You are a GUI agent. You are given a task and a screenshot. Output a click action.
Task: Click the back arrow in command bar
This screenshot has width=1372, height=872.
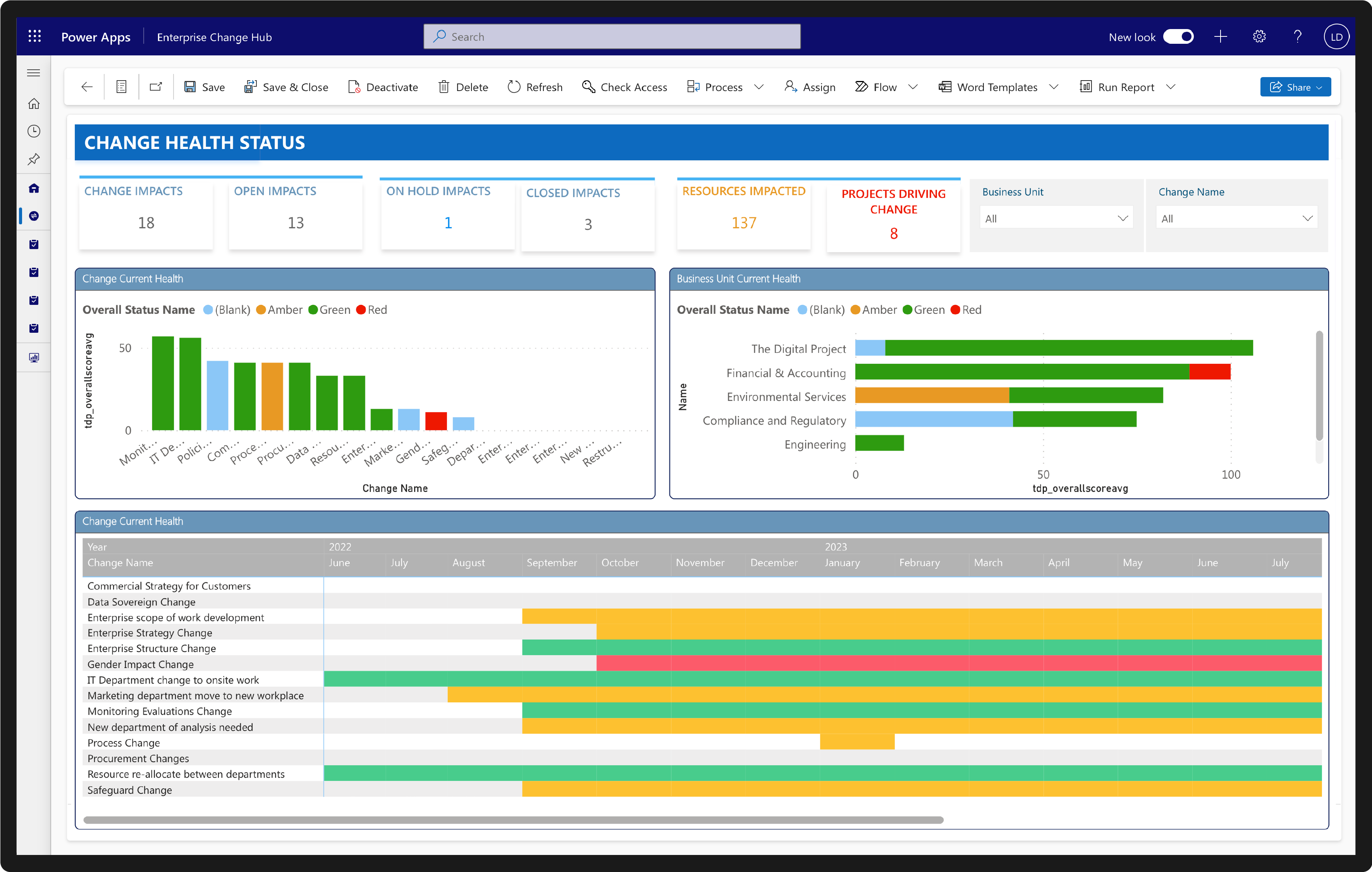[x=87, y=87]
